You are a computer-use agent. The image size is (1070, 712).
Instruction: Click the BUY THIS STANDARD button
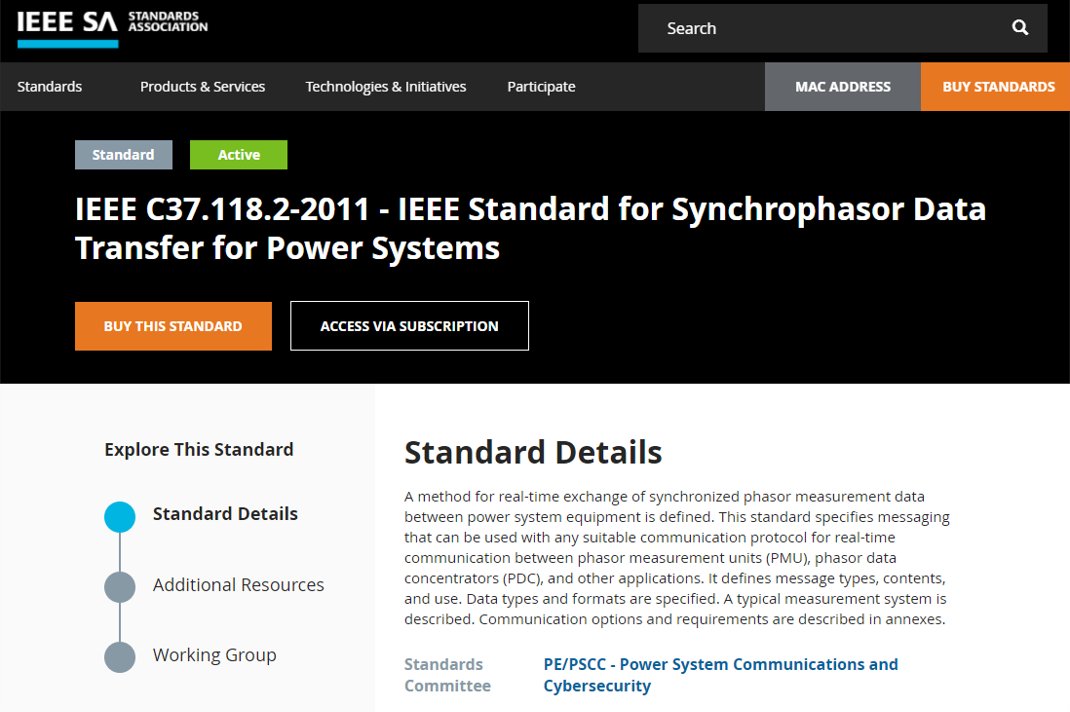tap(173, 326)
